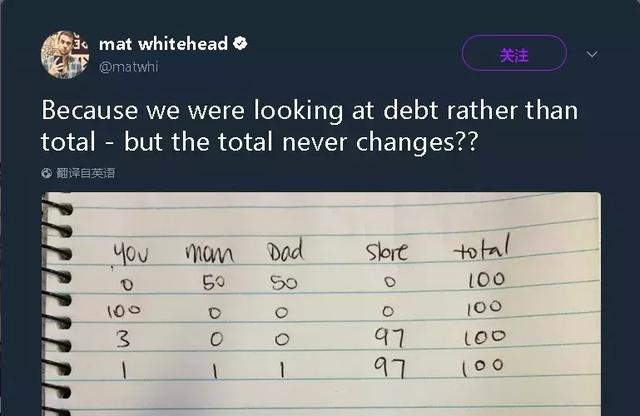This screenshot has width=640, height=416.
Task: Click the handwritten 3 in You column
Action: click(123, 339)
